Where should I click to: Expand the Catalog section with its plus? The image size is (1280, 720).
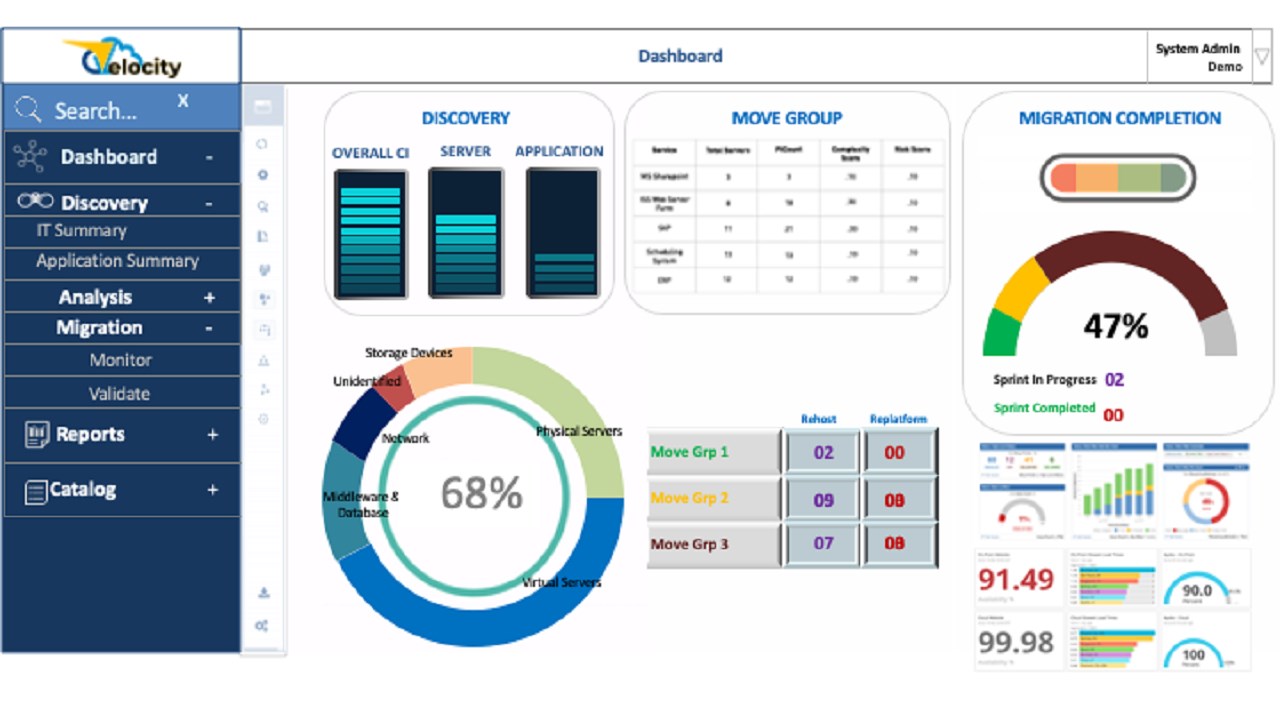[x=212, y=490]
